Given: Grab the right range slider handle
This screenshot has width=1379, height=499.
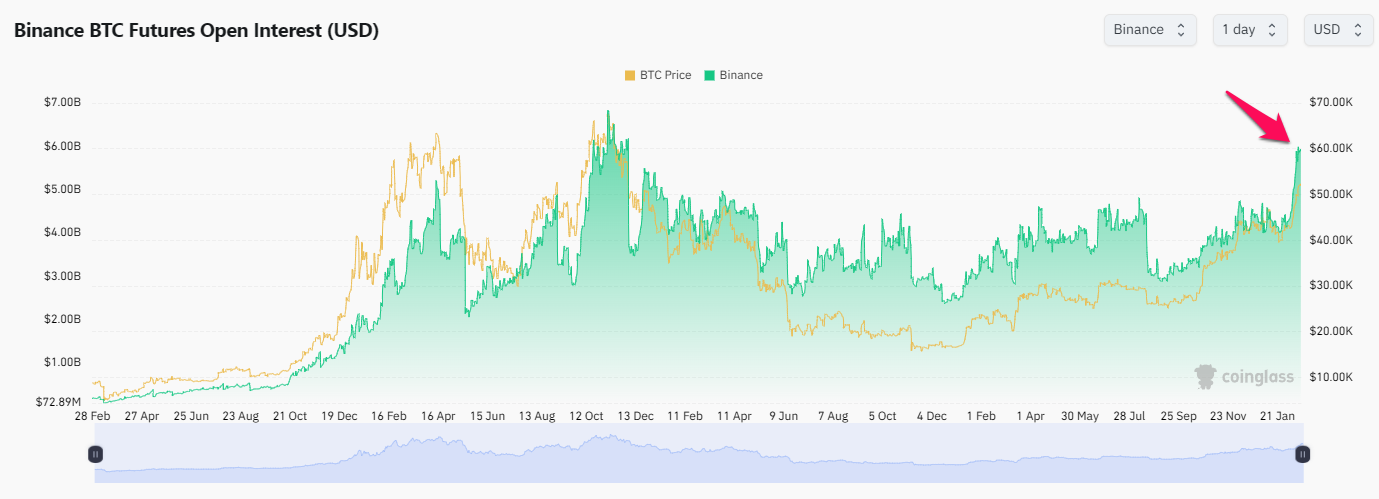Looking at the screenshot, I should 1303,454.
